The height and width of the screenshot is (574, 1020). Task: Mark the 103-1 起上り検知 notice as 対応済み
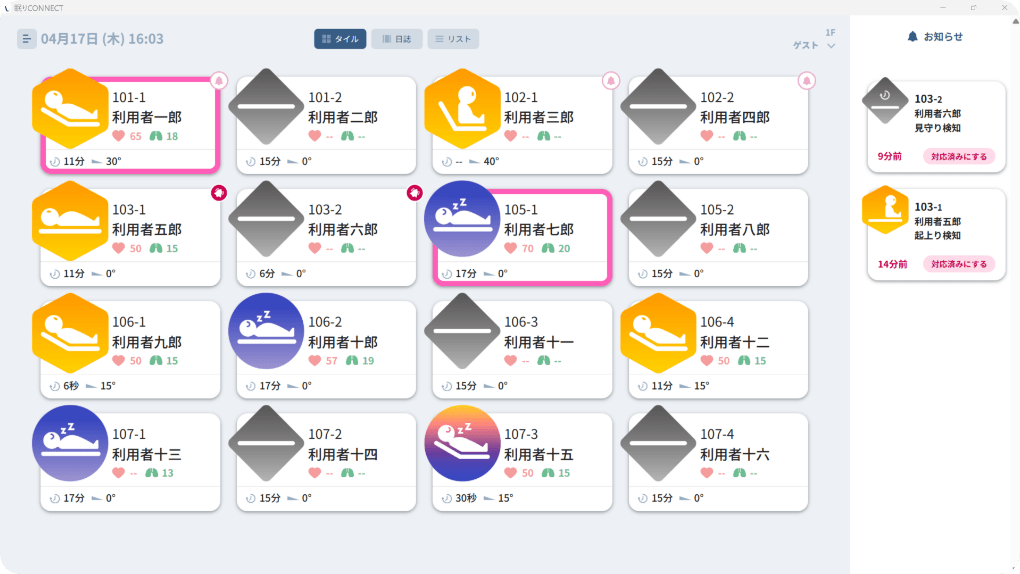(x=959, y=264)
